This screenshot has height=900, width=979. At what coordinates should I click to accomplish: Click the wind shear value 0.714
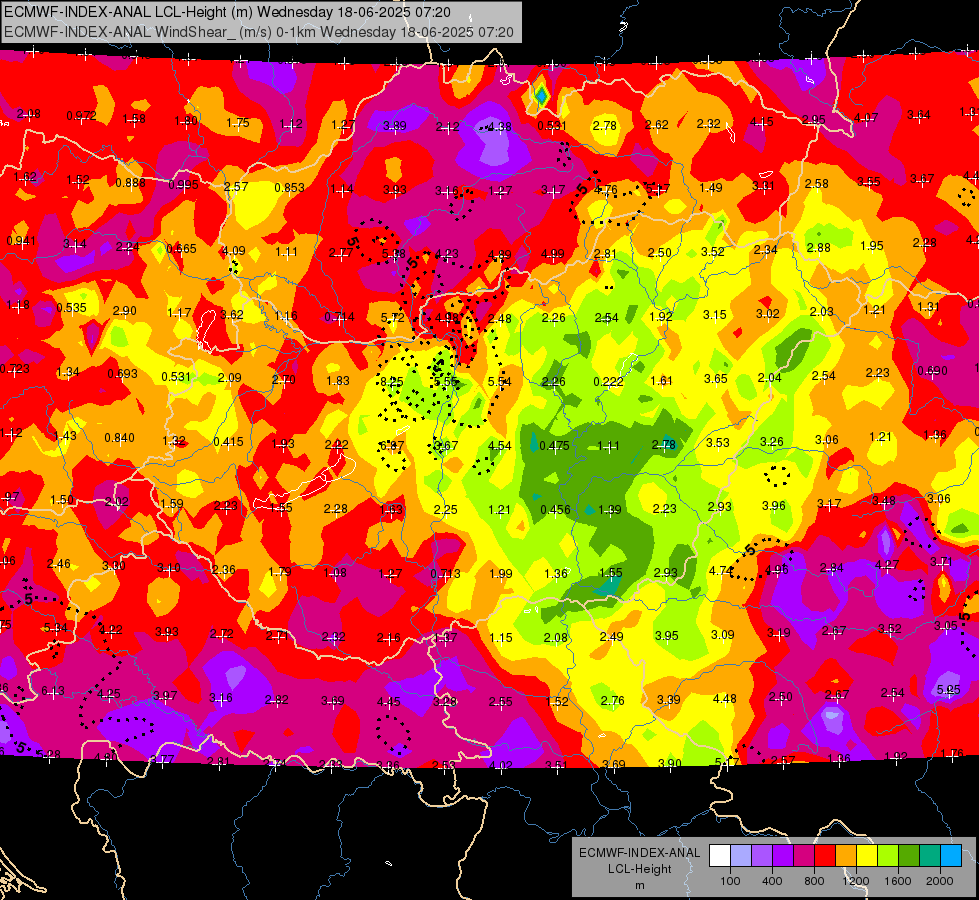click(x=339, y=317)
